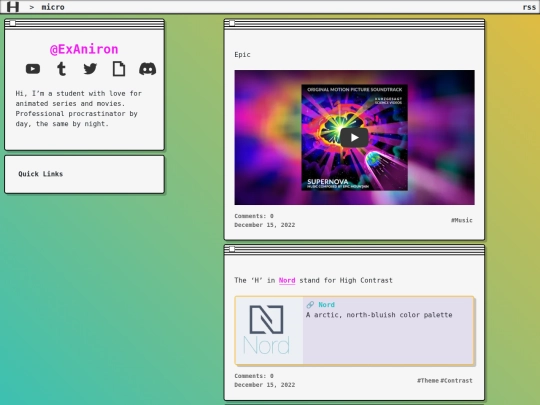
Task: Click the Nord post window's title bar square
Action: click(x=232, y=249)
